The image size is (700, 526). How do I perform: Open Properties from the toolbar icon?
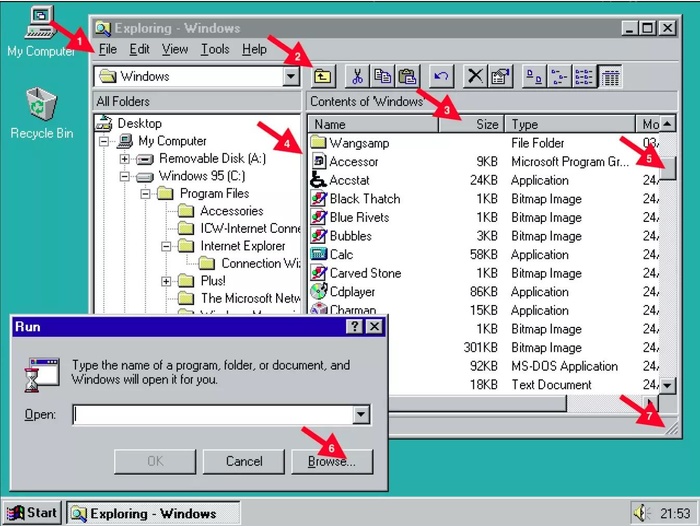500,76
